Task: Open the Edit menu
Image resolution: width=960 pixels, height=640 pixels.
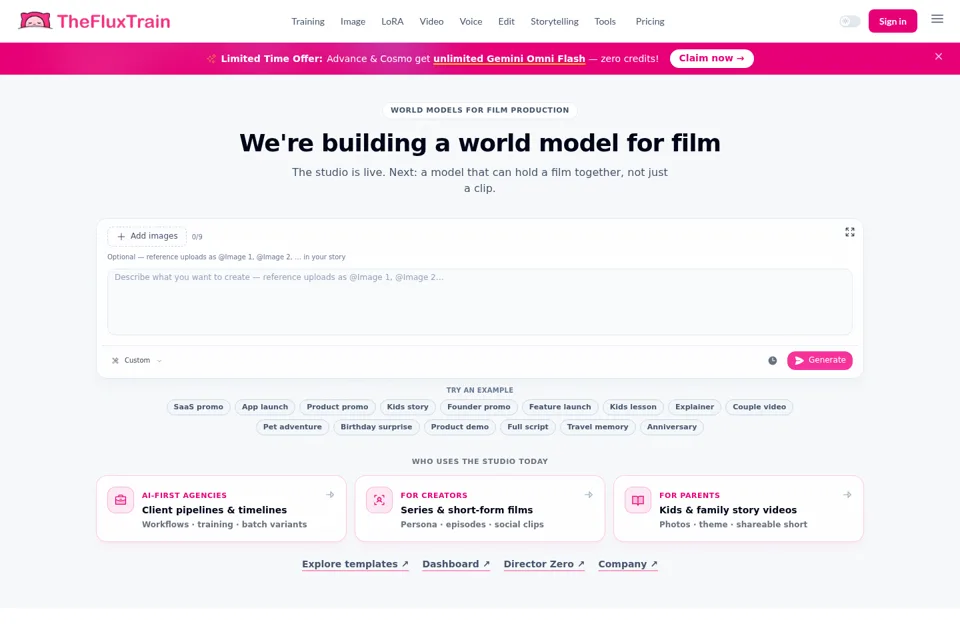Action: [x=506, y=21]
